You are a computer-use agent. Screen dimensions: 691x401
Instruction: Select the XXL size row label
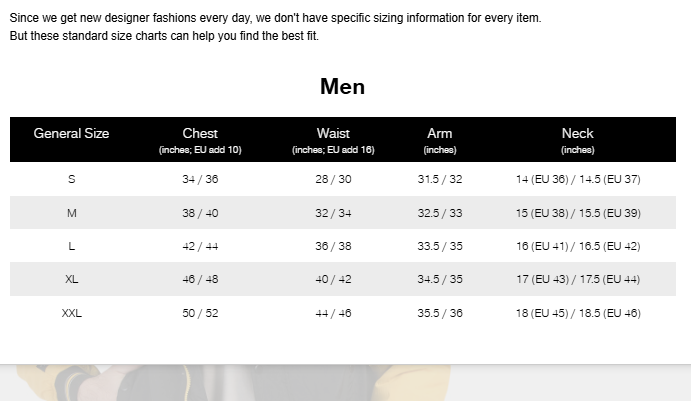pyautogui.click(x=71, y=313)
